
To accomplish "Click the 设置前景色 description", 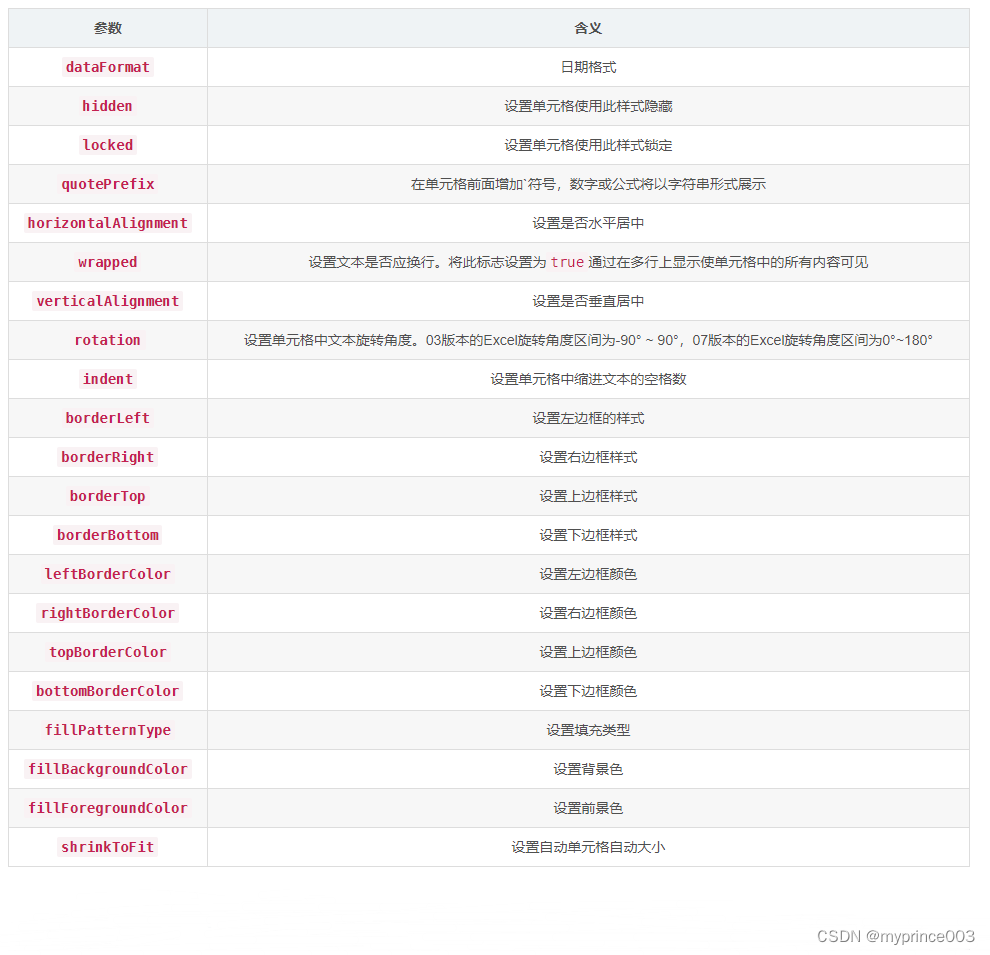I will (x=588, y=808).
